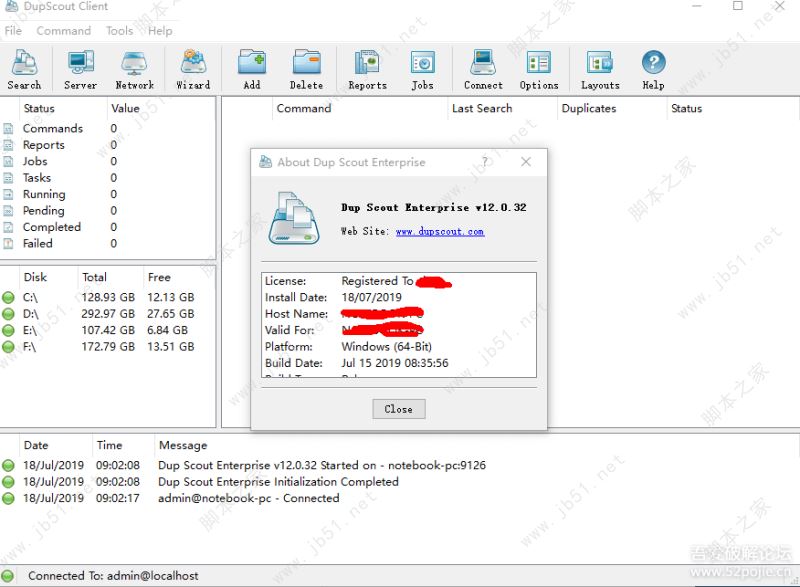Click the Failed status row icon
The width and height of the screenshot is (800, 587).
click(x=8, y=244)
